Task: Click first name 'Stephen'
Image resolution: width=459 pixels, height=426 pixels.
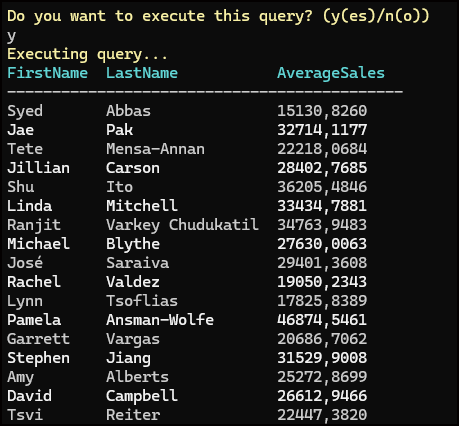Action: (39, 358)
